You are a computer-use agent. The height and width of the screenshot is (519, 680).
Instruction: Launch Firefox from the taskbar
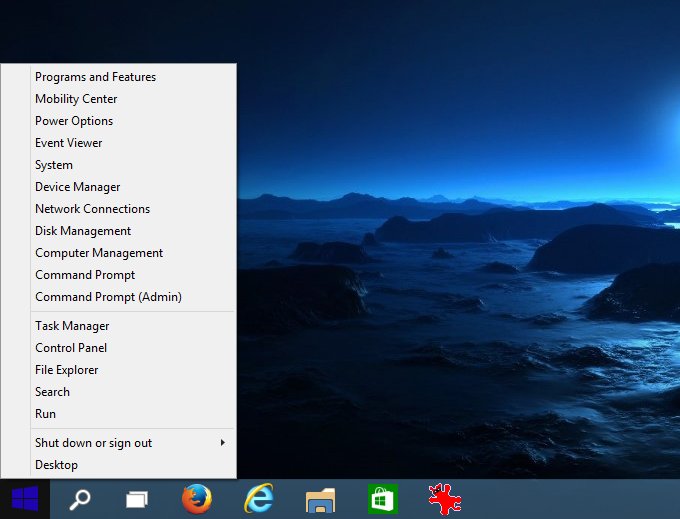pyautogui.click(x=197, y=499)
